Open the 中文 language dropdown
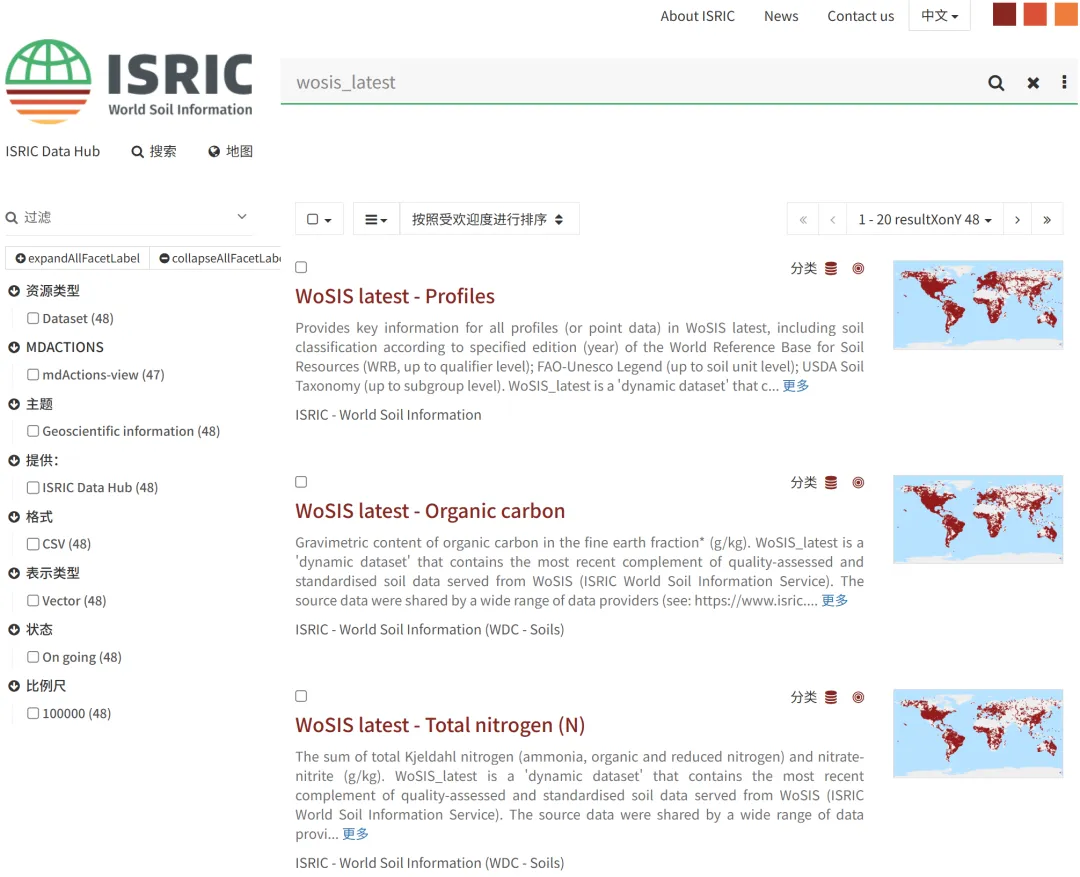Viewport: 1080px width, 877px height. click(939, 15)
